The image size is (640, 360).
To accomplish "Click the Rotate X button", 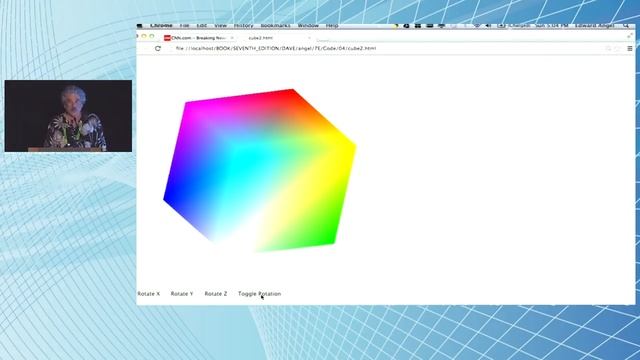I will (149, 293).
